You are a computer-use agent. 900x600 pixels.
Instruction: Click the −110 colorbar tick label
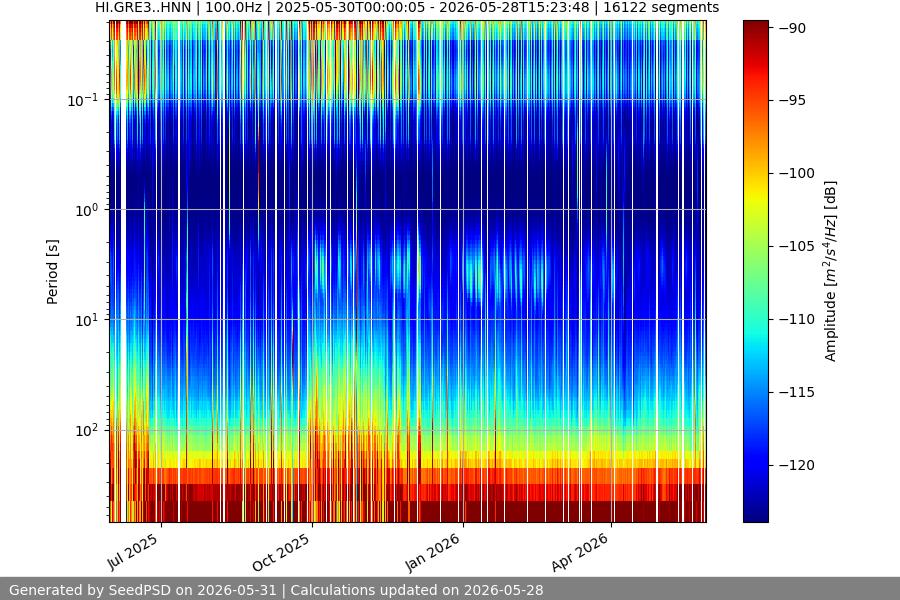(796, 319)
